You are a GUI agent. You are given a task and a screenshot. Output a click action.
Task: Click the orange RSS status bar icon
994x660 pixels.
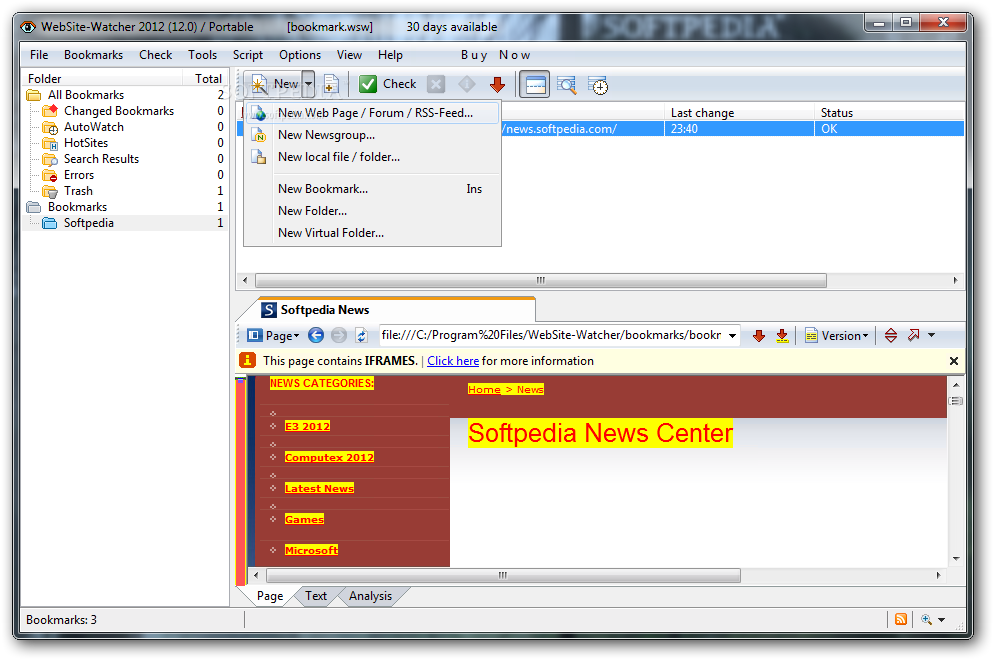pyautogui.click(x=900, y=619)
